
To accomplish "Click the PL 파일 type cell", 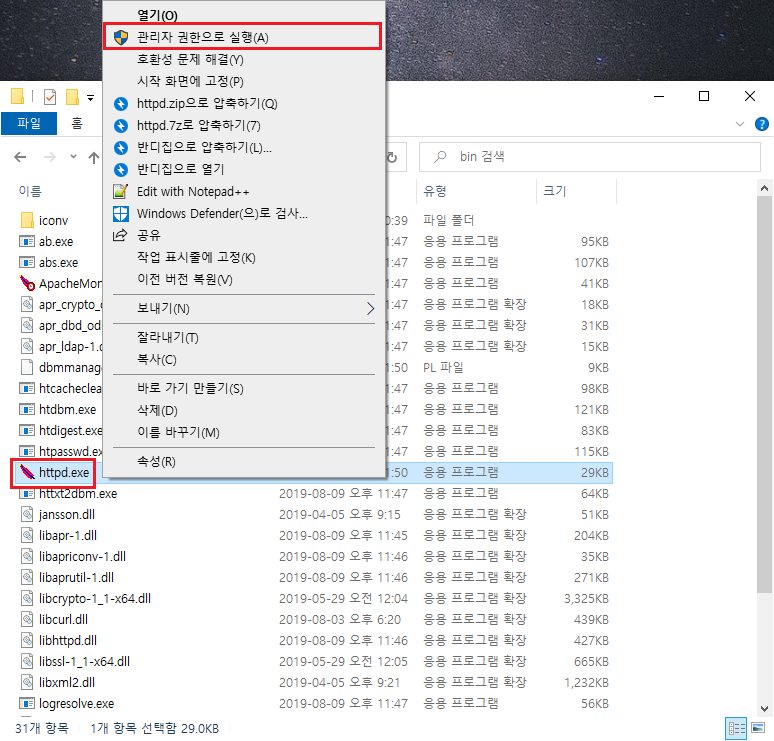I will tap(443, 368).
